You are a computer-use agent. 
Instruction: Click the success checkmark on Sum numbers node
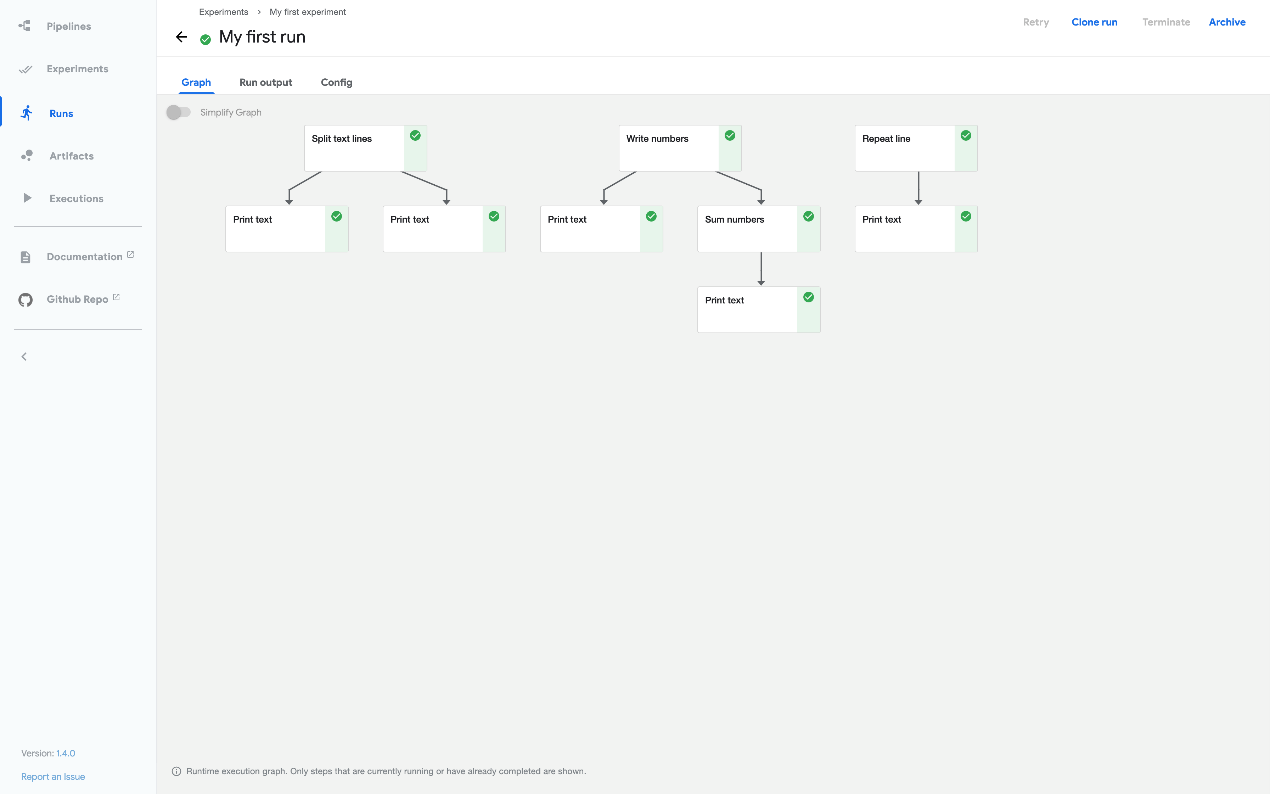coord(808,215)
